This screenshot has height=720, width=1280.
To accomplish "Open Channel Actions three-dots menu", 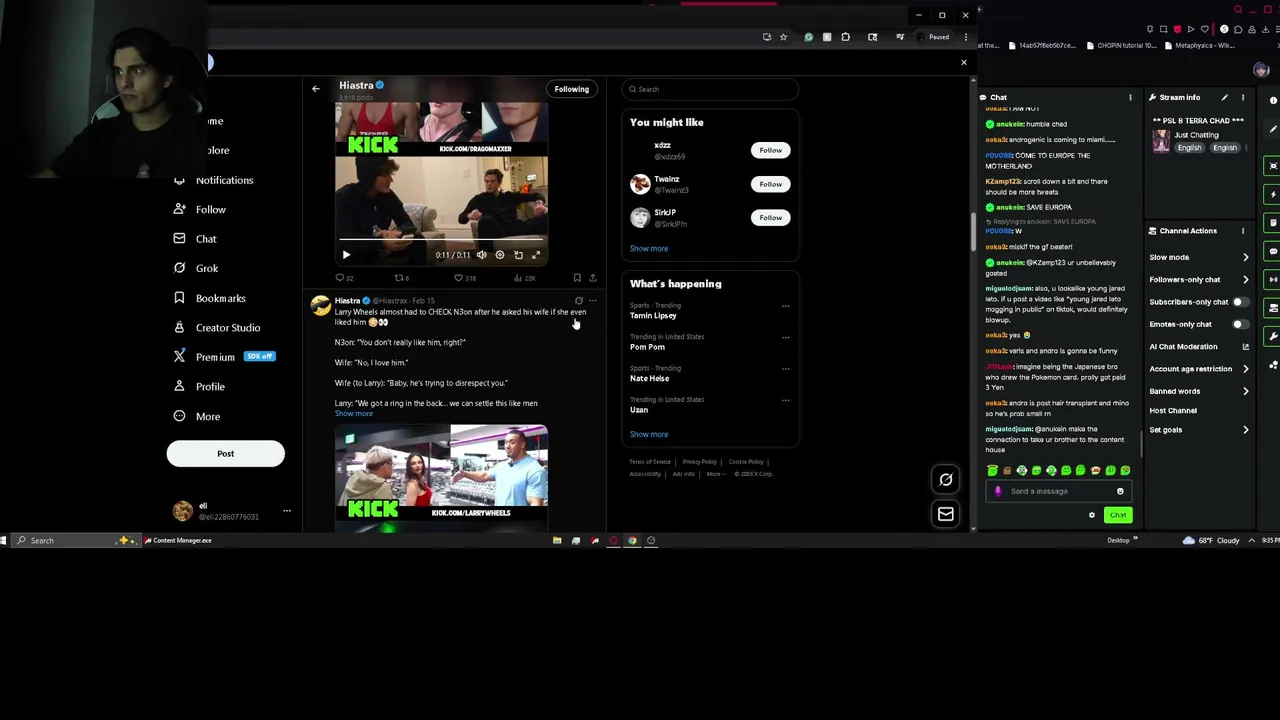I will (1243, 231).
